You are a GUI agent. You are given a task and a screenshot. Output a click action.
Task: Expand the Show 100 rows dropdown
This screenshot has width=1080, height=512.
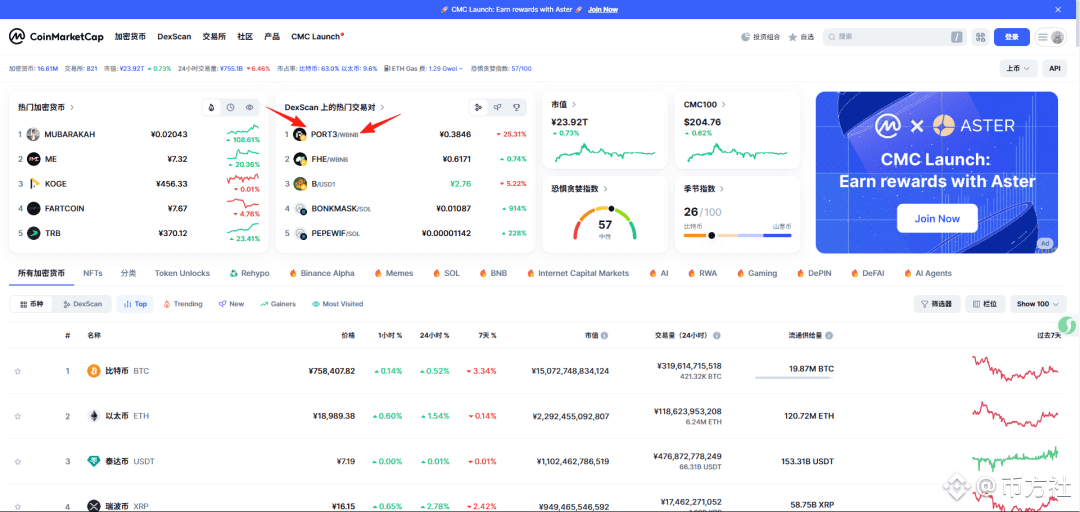pyautogui.click(x=1039, y=304)
